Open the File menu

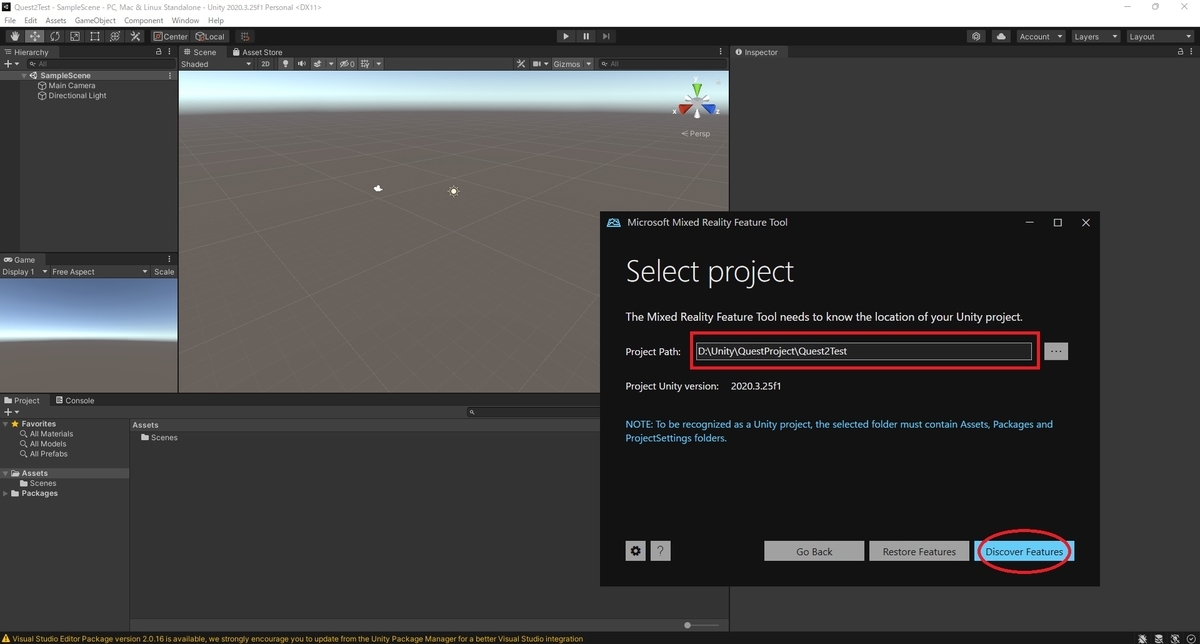[x=10, y=20]
